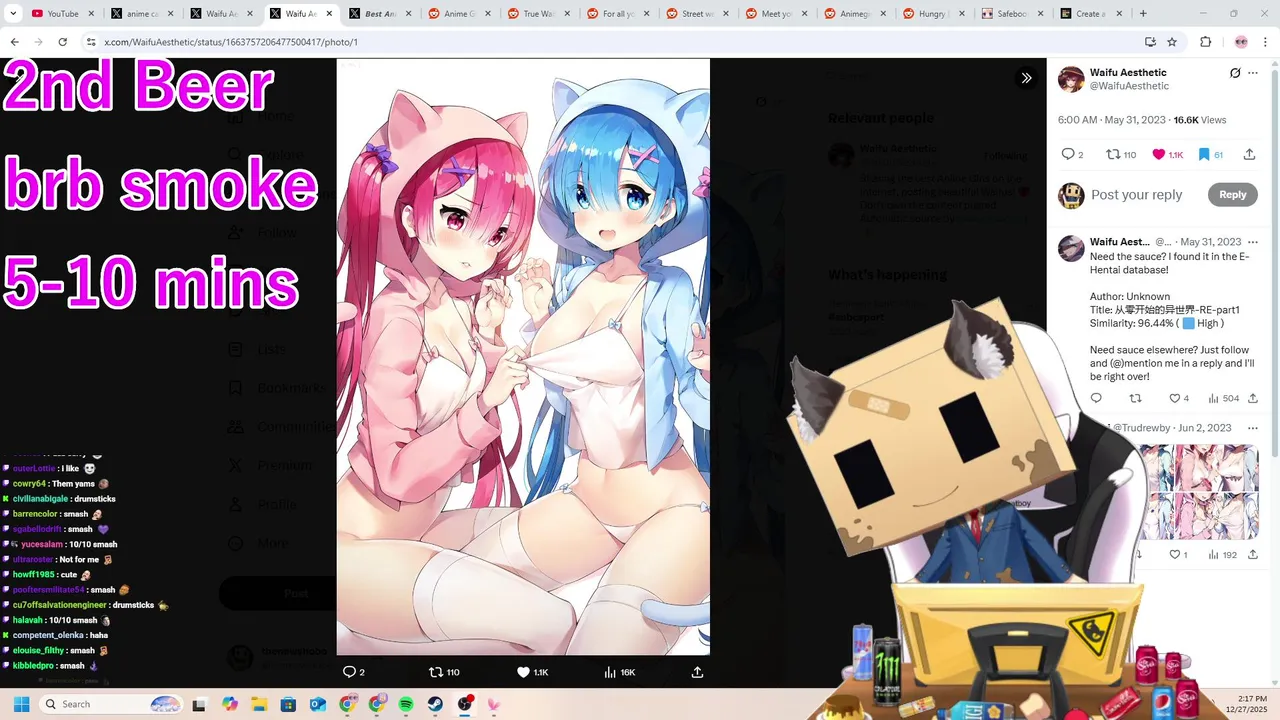
Task: Click the browser back arrow
Action: pos(14,42)
